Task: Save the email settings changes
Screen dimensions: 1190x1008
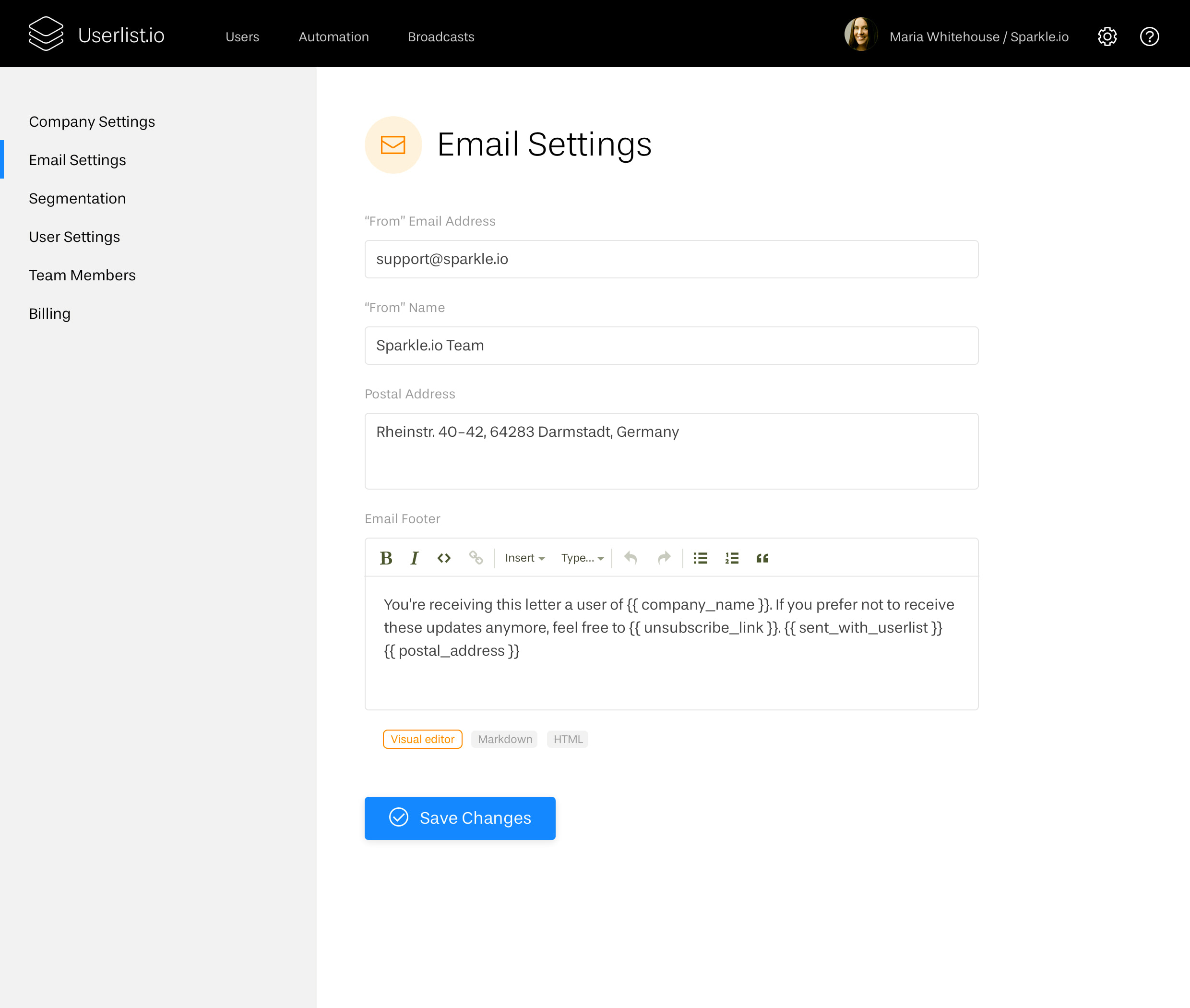Action: tap(459, 818)
